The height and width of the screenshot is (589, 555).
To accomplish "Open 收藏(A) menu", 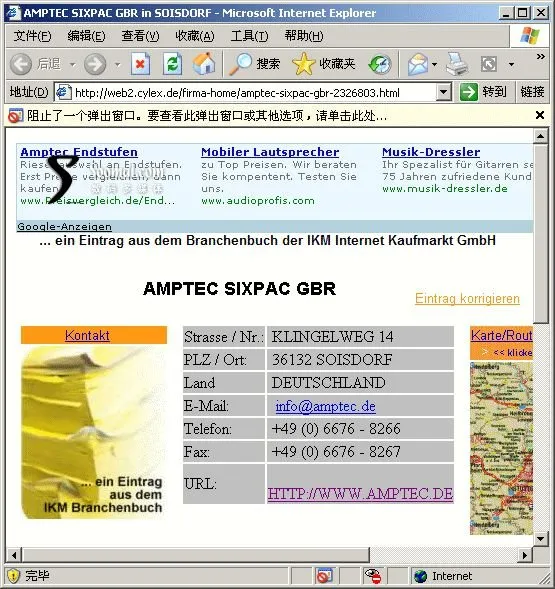I will pyautogui.click(x=195, y=36).
